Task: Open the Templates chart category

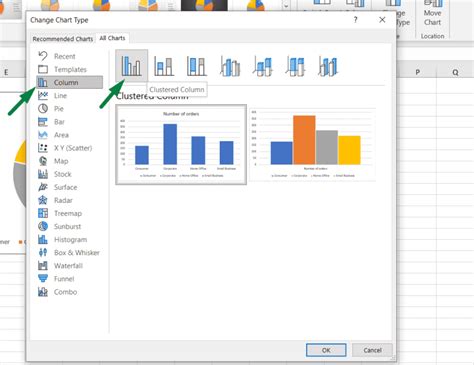Action: 69,69
